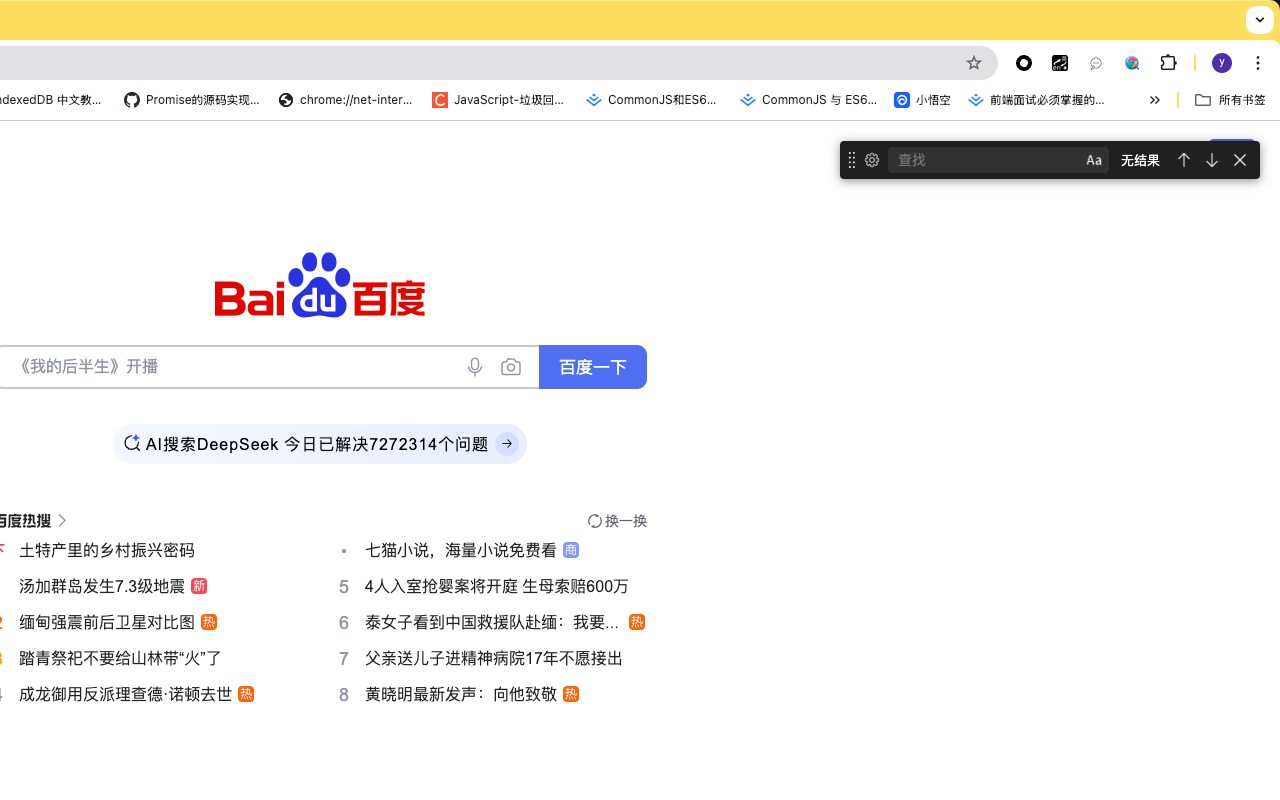Open 缅甸强震前后卫星对比图
The width and height of the screenshot is (1280, 800).
tap(107, 622)
